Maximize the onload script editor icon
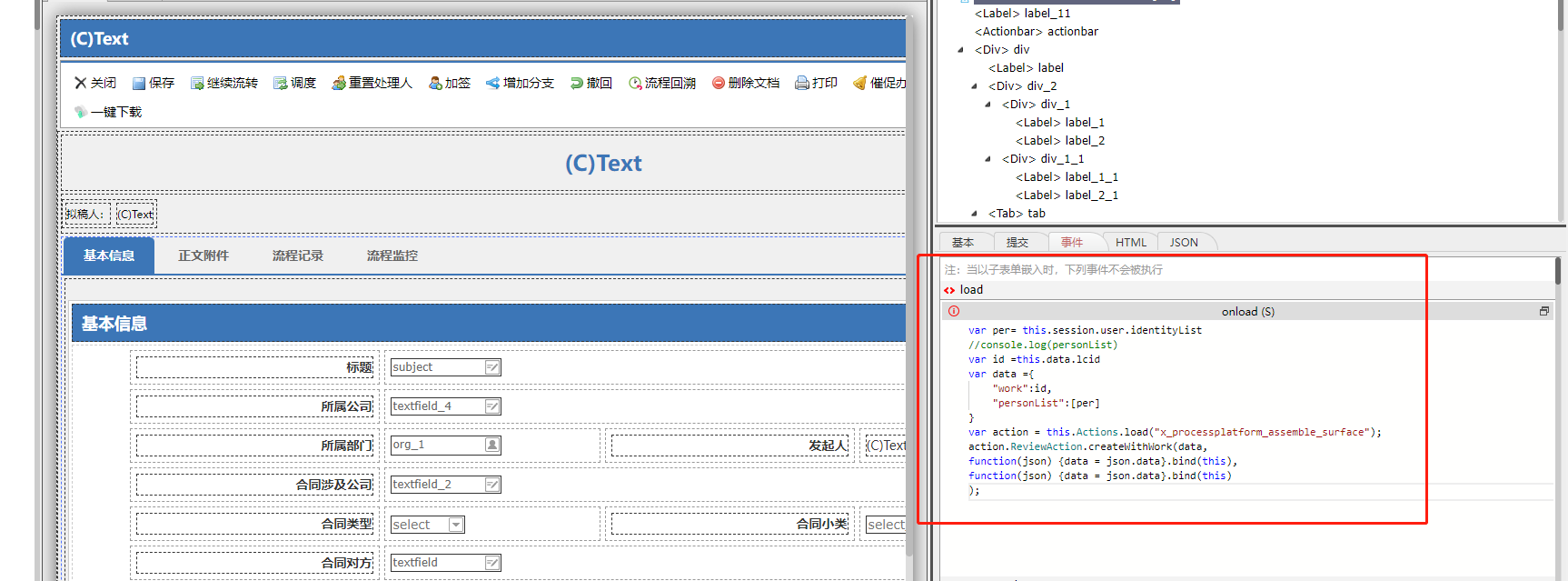 tap(1543, 311)
